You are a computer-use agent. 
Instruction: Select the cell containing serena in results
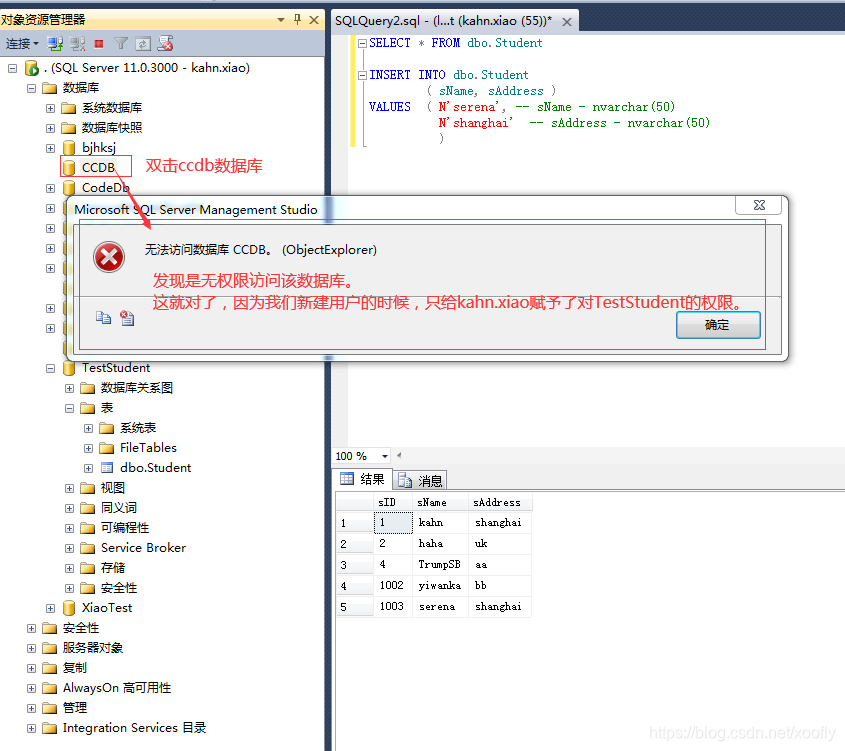(x=440, y=607)
